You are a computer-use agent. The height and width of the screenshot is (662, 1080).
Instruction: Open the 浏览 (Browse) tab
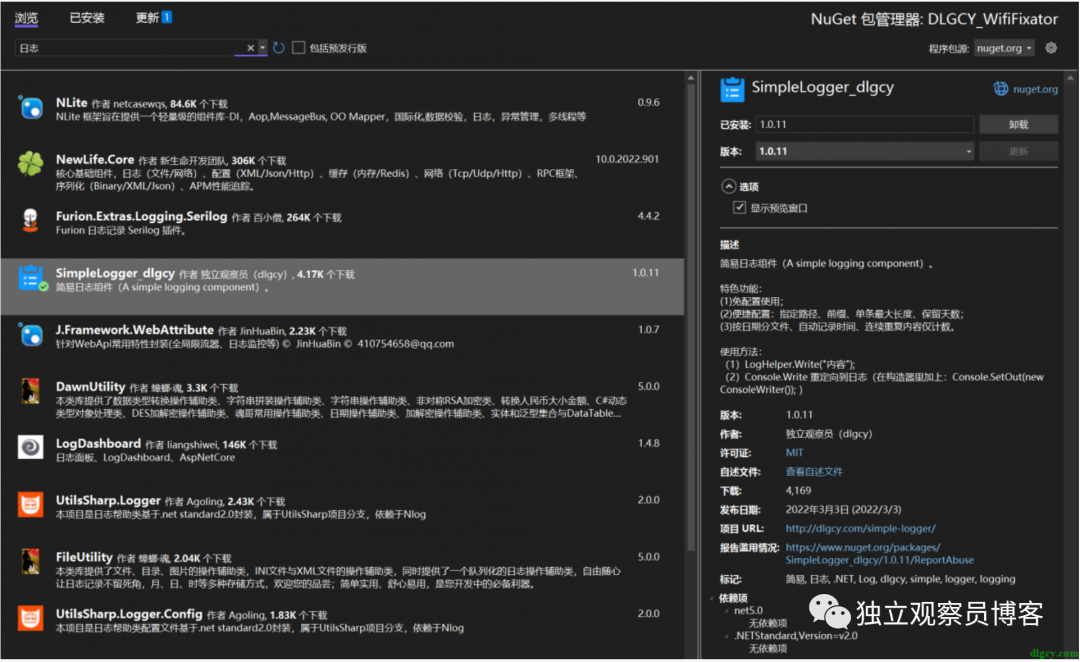click(x=26, y=19)
